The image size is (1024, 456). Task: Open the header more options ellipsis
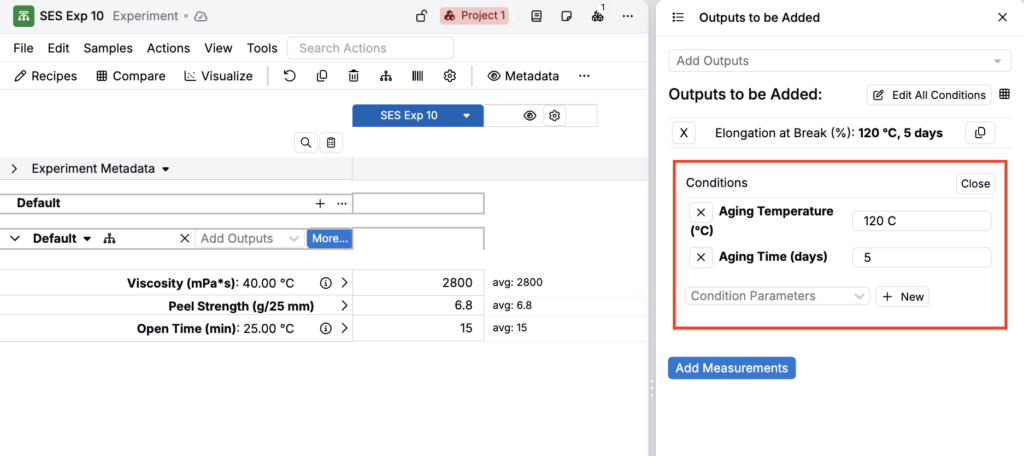[x=628, y=16]
